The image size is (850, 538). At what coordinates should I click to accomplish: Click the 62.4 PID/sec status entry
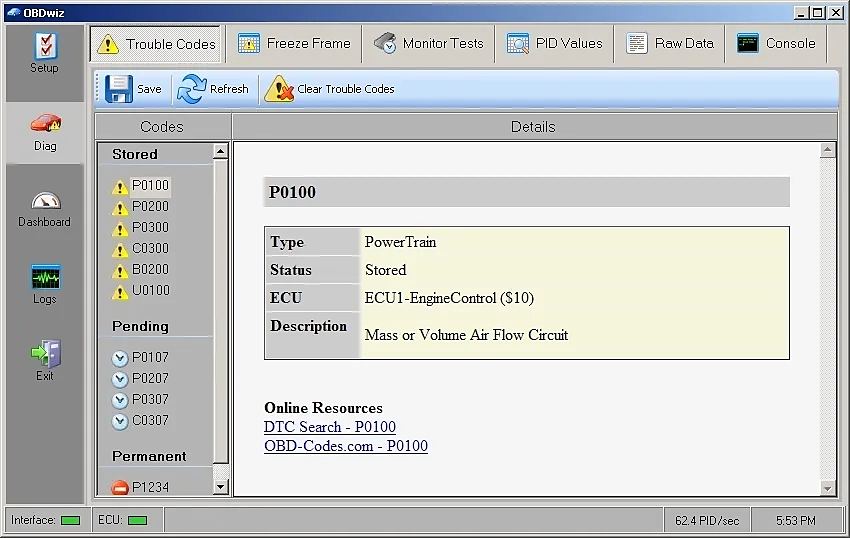[x=707, y=521]
